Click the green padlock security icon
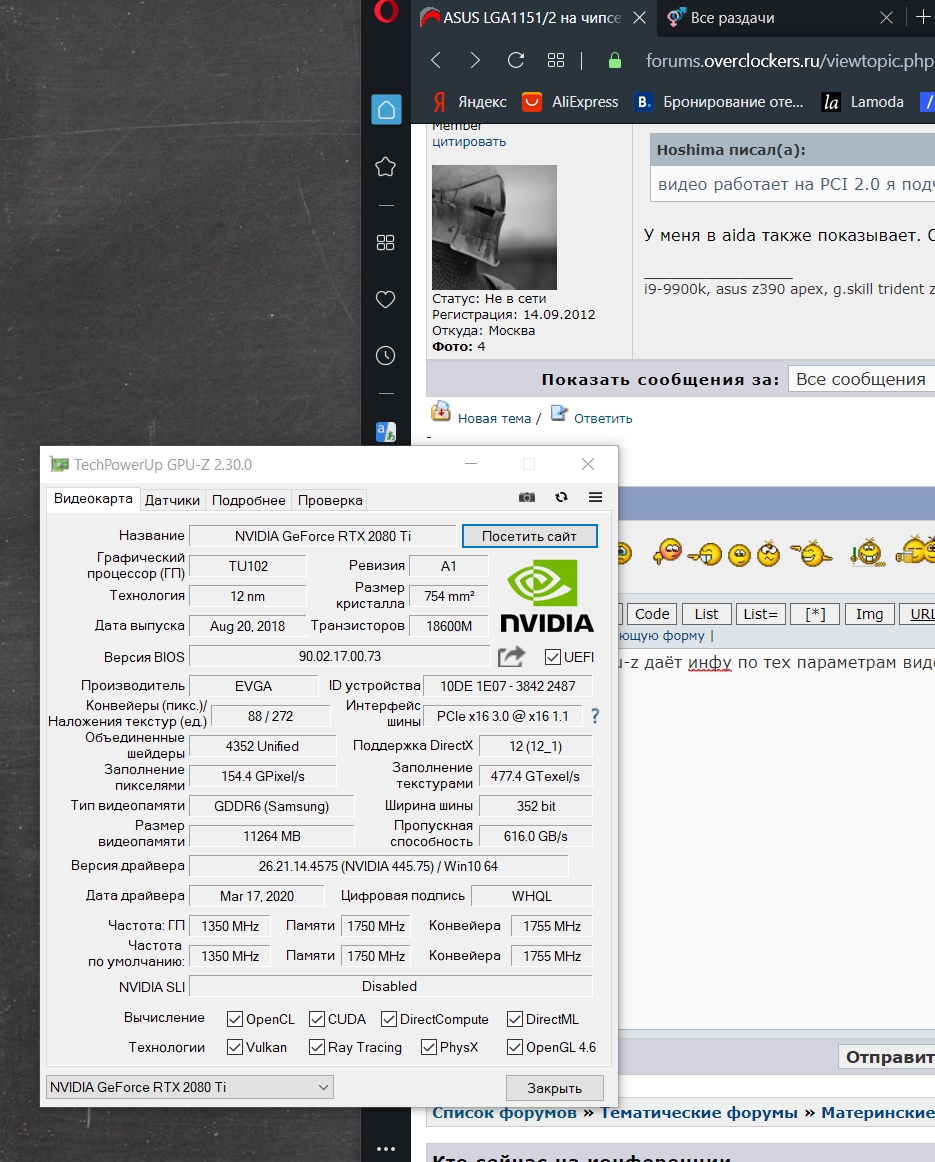935x1162 pixels. pyautogui.click(x=614, y=60)
